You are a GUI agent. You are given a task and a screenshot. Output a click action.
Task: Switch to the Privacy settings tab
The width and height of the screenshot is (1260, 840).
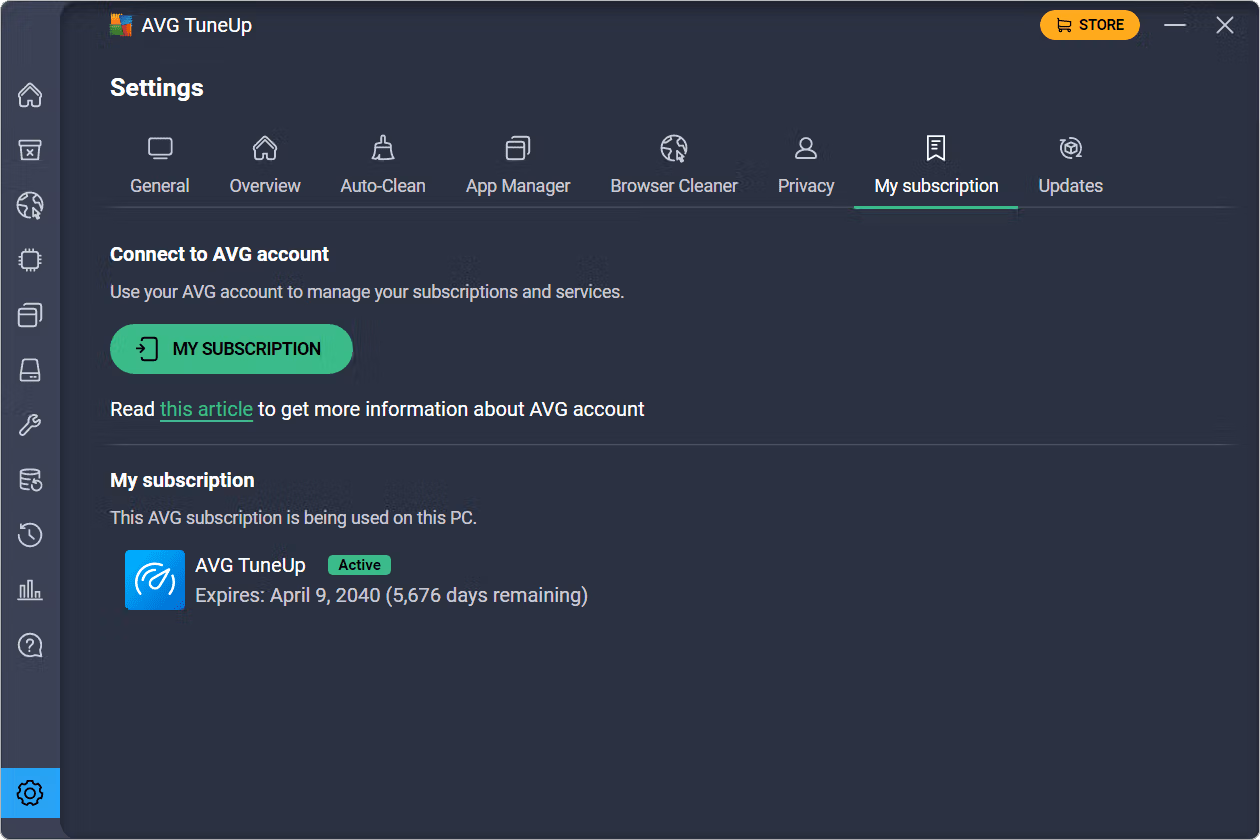pos(806,167)
